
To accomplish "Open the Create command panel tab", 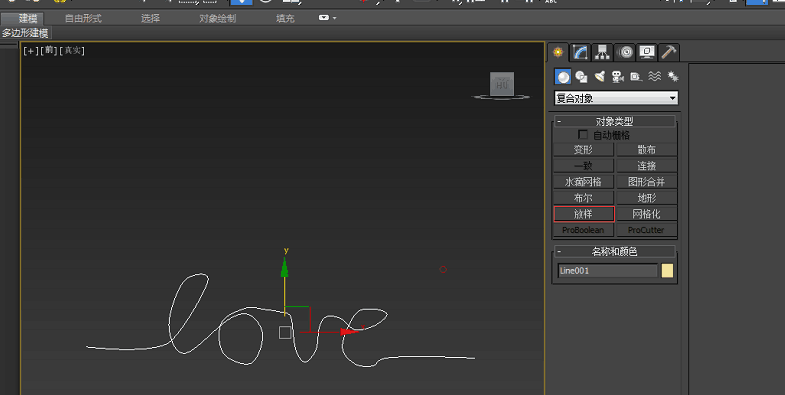I will tap(558, 52).
